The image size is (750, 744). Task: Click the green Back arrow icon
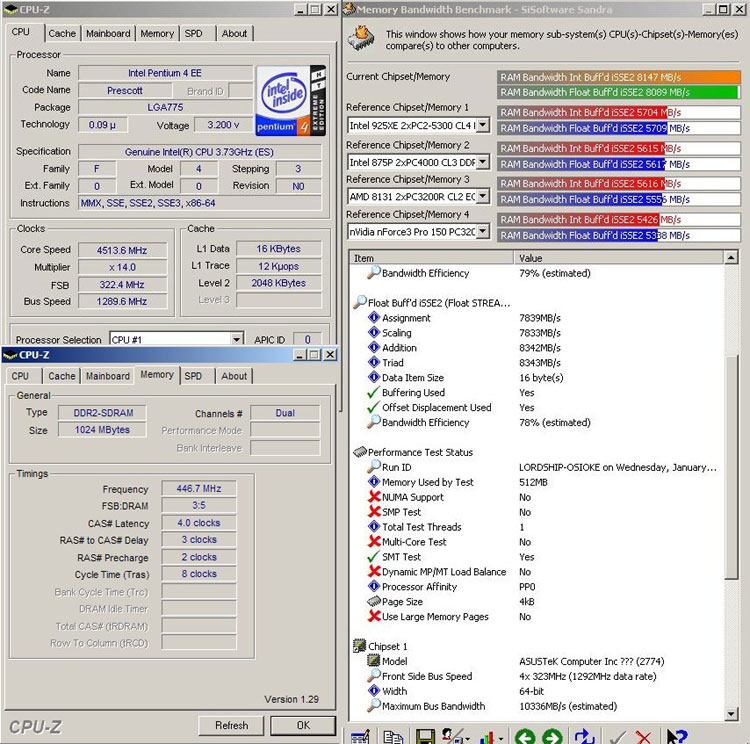[525, 737]
